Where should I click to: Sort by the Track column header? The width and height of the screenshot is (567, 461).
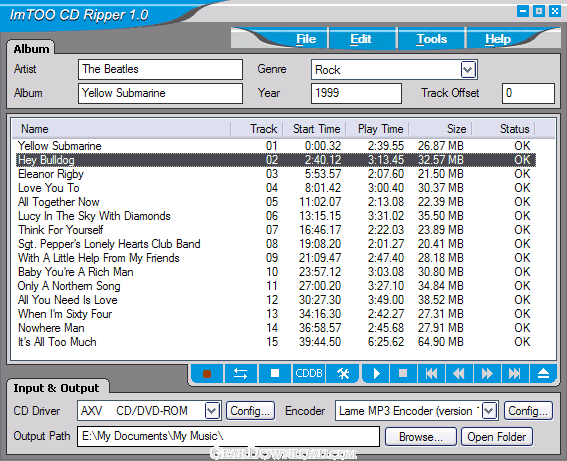(257, 129)
